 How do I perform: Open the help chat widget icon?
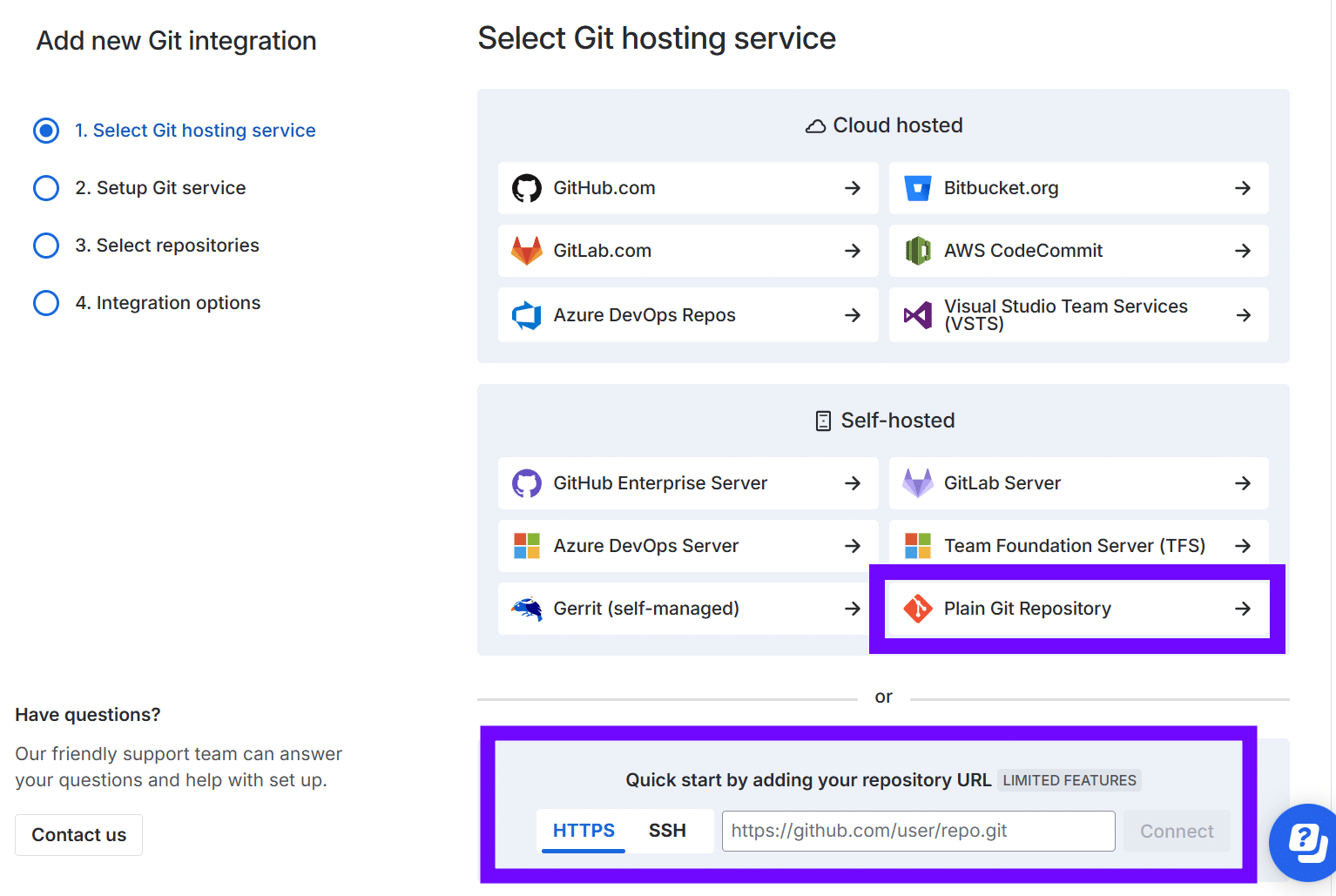point(1306,841)
